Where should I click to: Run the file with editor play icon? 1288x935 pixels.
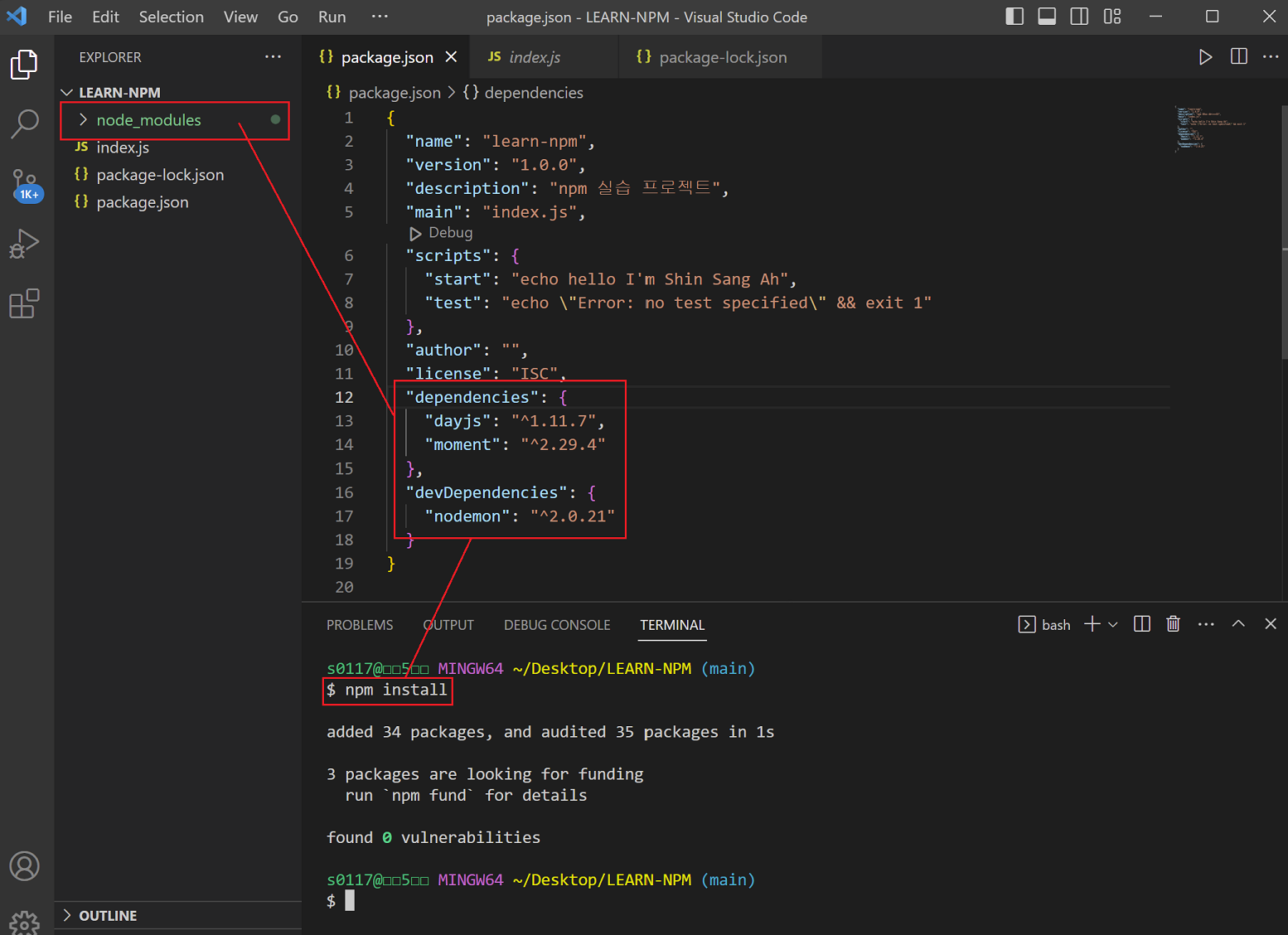tap(1206, 56)
